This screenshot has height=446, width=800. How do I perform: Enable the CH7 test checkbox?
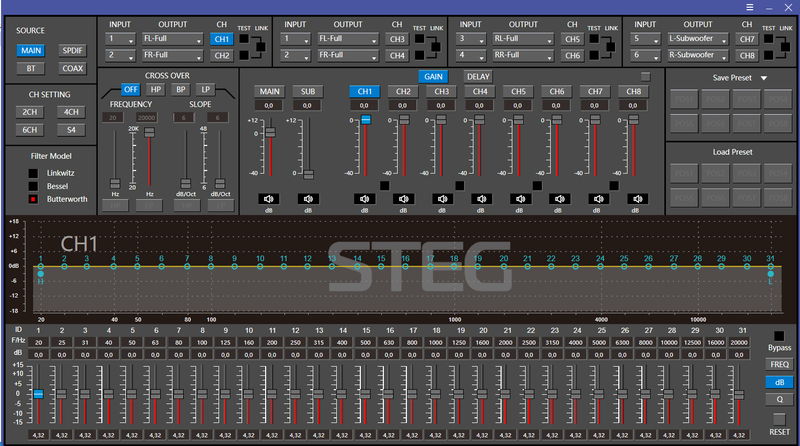click(x=768, y=39)
